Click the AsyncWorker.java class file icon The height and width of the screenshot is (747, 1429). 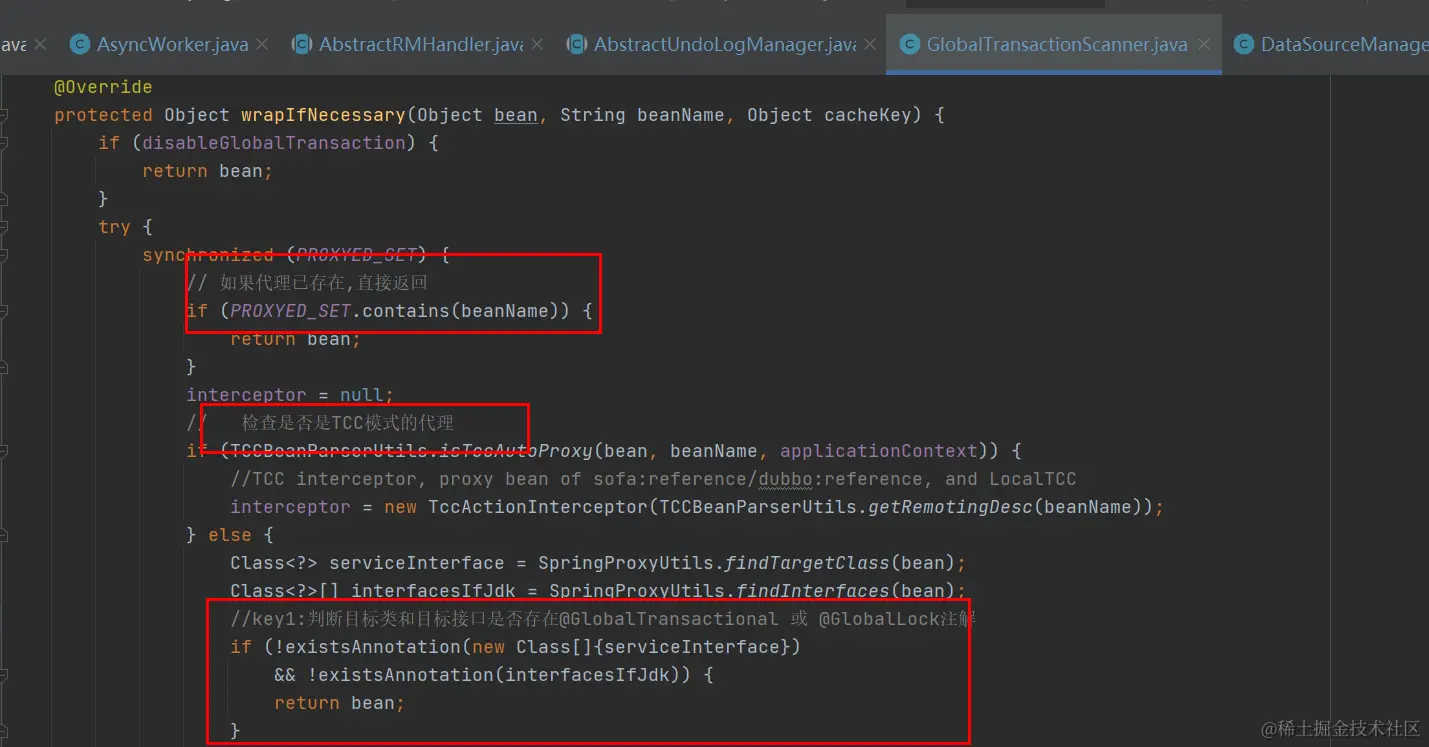(x=80, y=44)
